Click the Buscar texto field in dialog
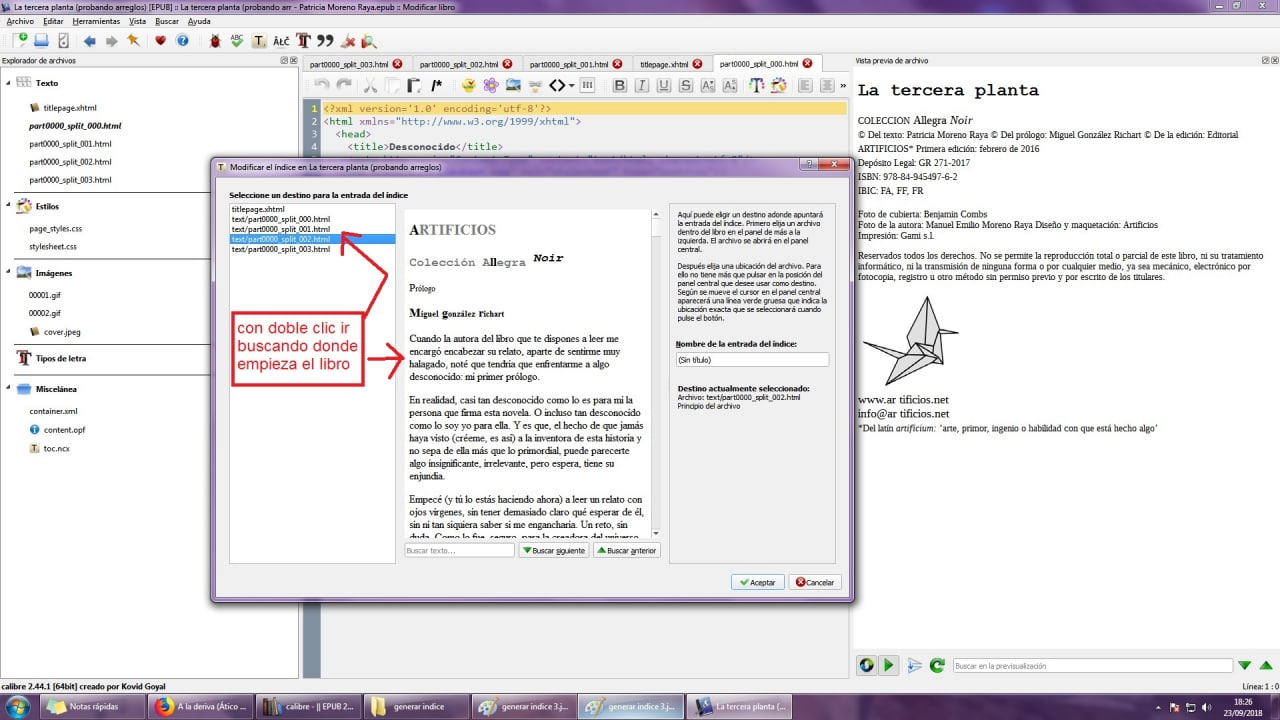This screenshot has width=1280, height=720. click(x=460, y=550)
